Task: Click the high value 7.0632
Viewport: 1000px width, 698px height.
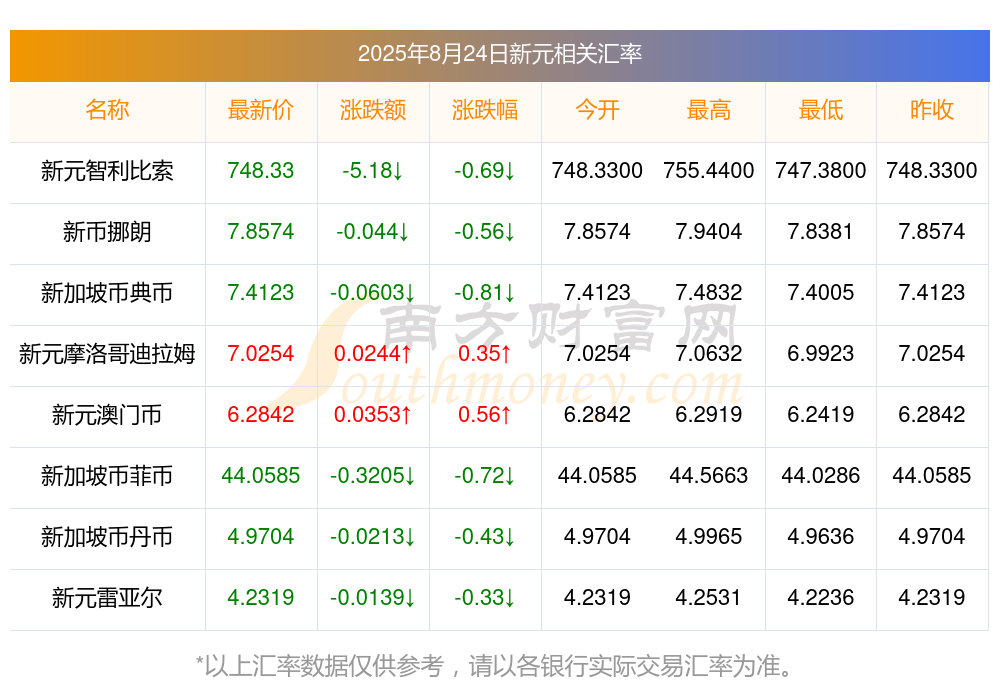Action: coord(709,353)
